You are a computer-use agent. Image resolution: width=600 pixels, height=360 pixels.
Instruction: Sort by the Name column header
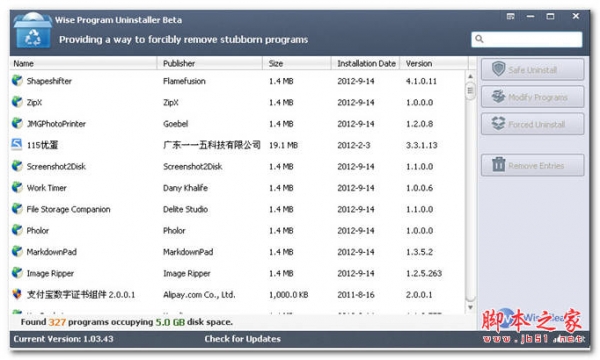[x=83, y=64]
